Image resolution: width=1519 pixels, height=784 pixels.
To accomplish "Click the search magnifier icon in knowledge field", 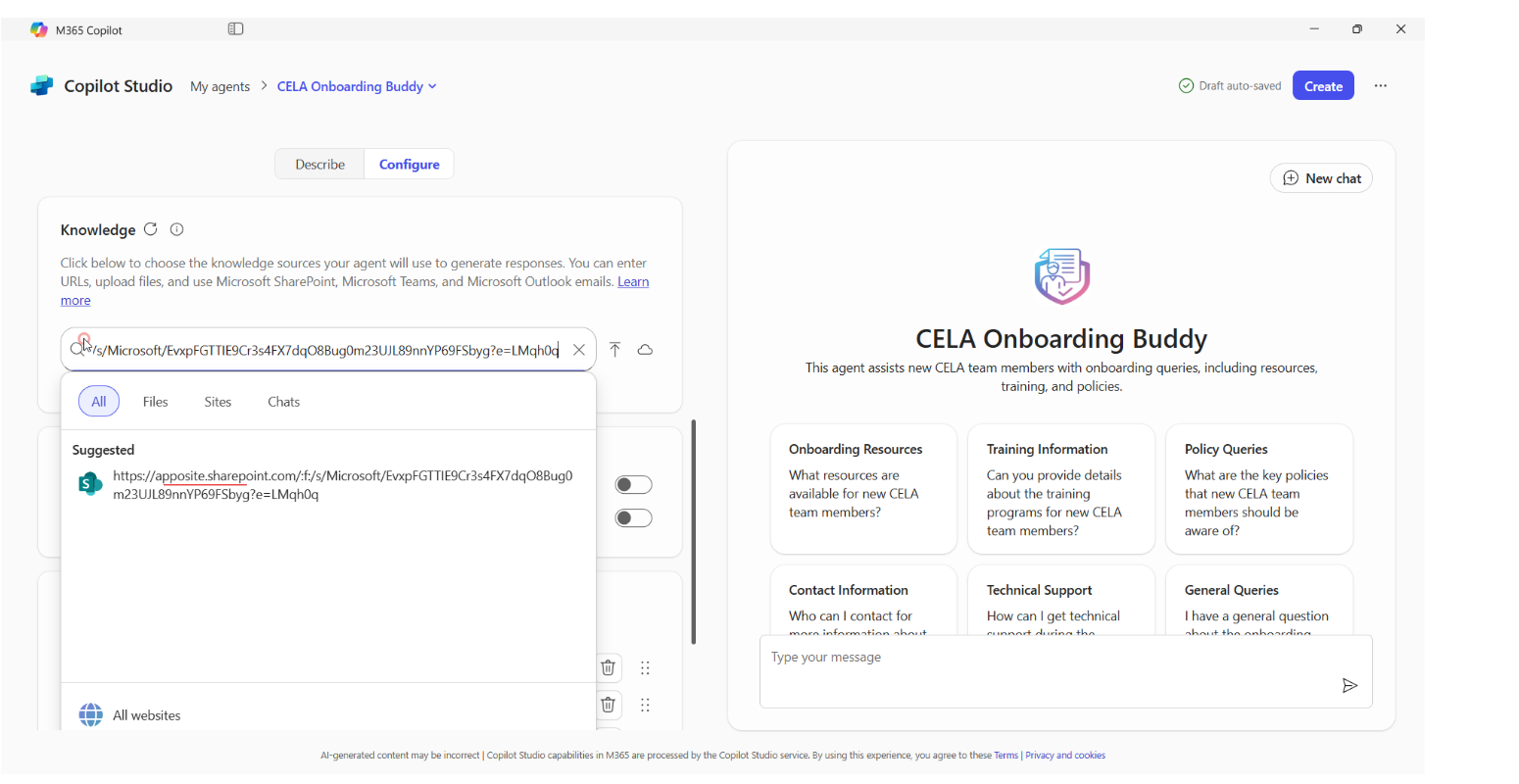I will (x=76, y=349).
